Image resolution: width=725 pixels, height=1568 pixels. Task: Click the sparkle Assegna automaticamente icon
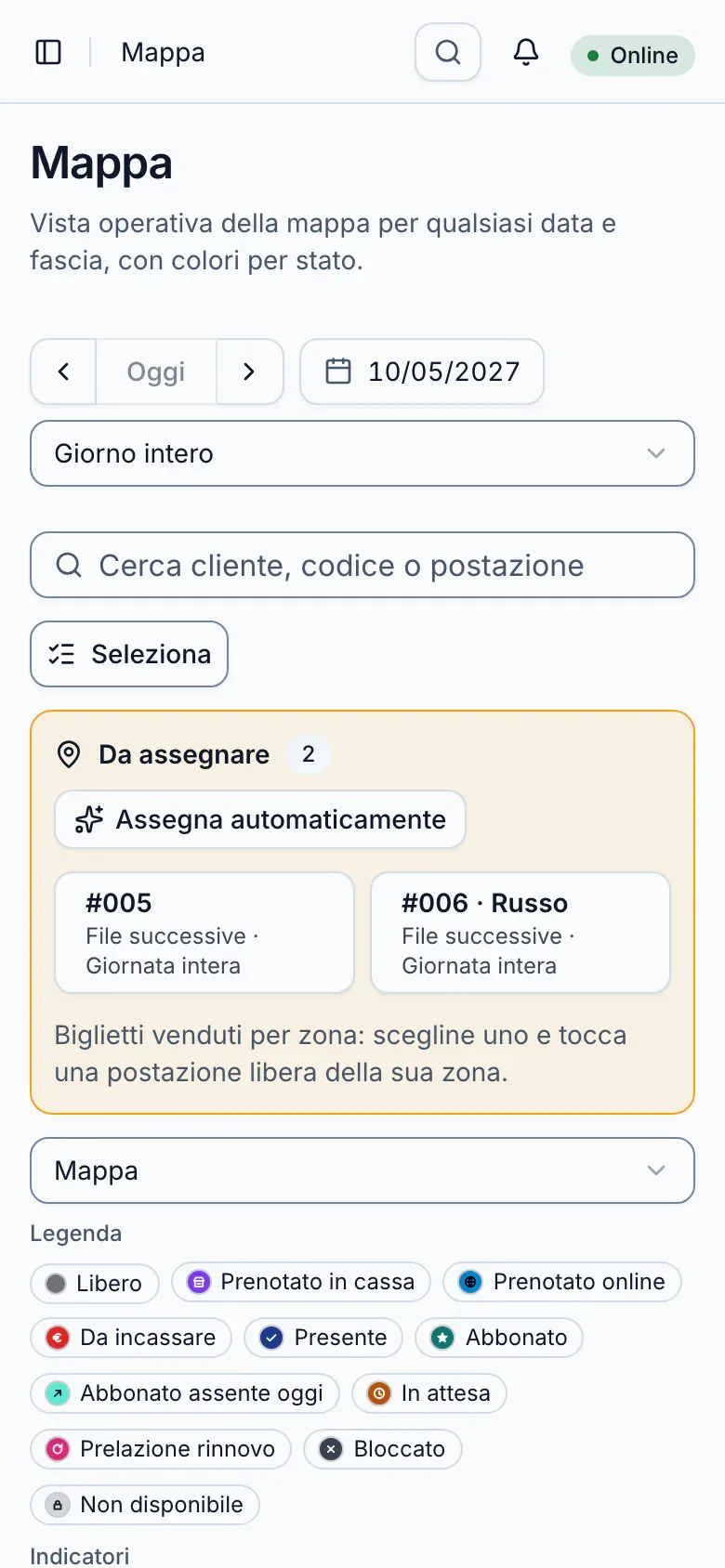point(89,819)
